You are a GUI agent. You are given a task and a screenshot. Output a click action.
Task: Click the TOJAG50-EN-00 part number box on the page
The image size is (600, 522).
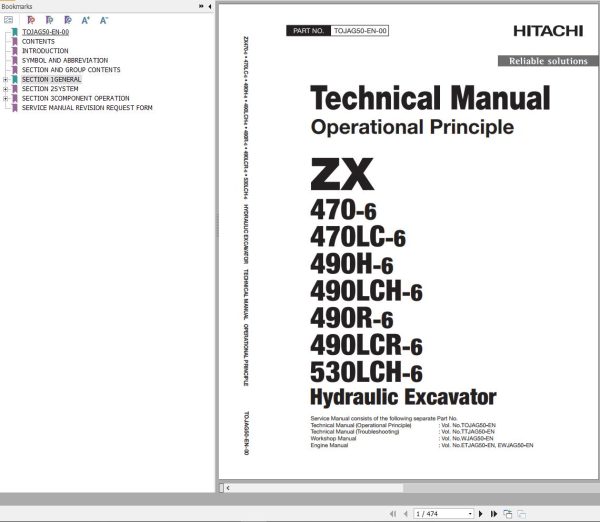360,31
